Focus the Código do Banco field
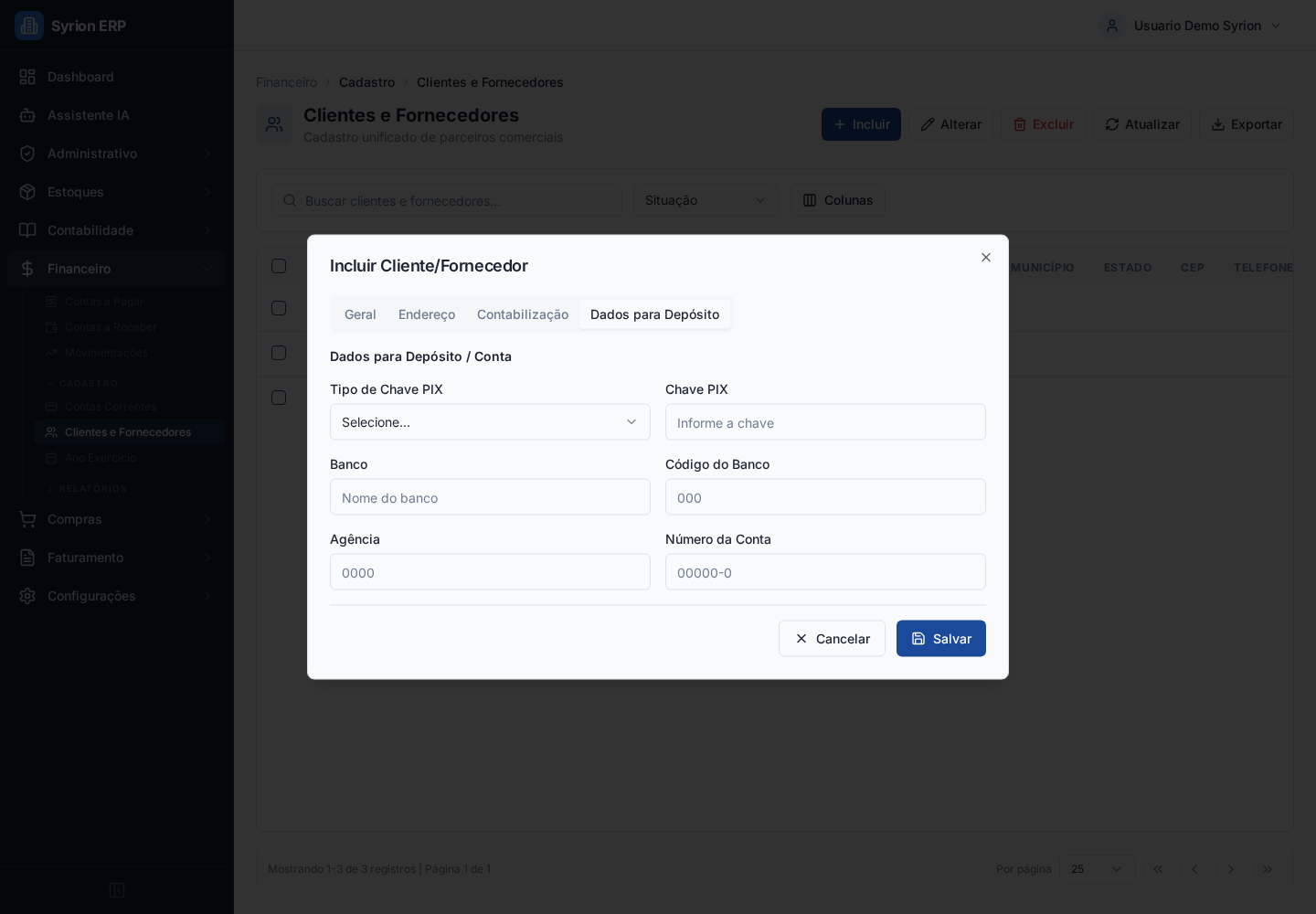This screenshot has height=914, width=1316. click(x=825, y=497)
